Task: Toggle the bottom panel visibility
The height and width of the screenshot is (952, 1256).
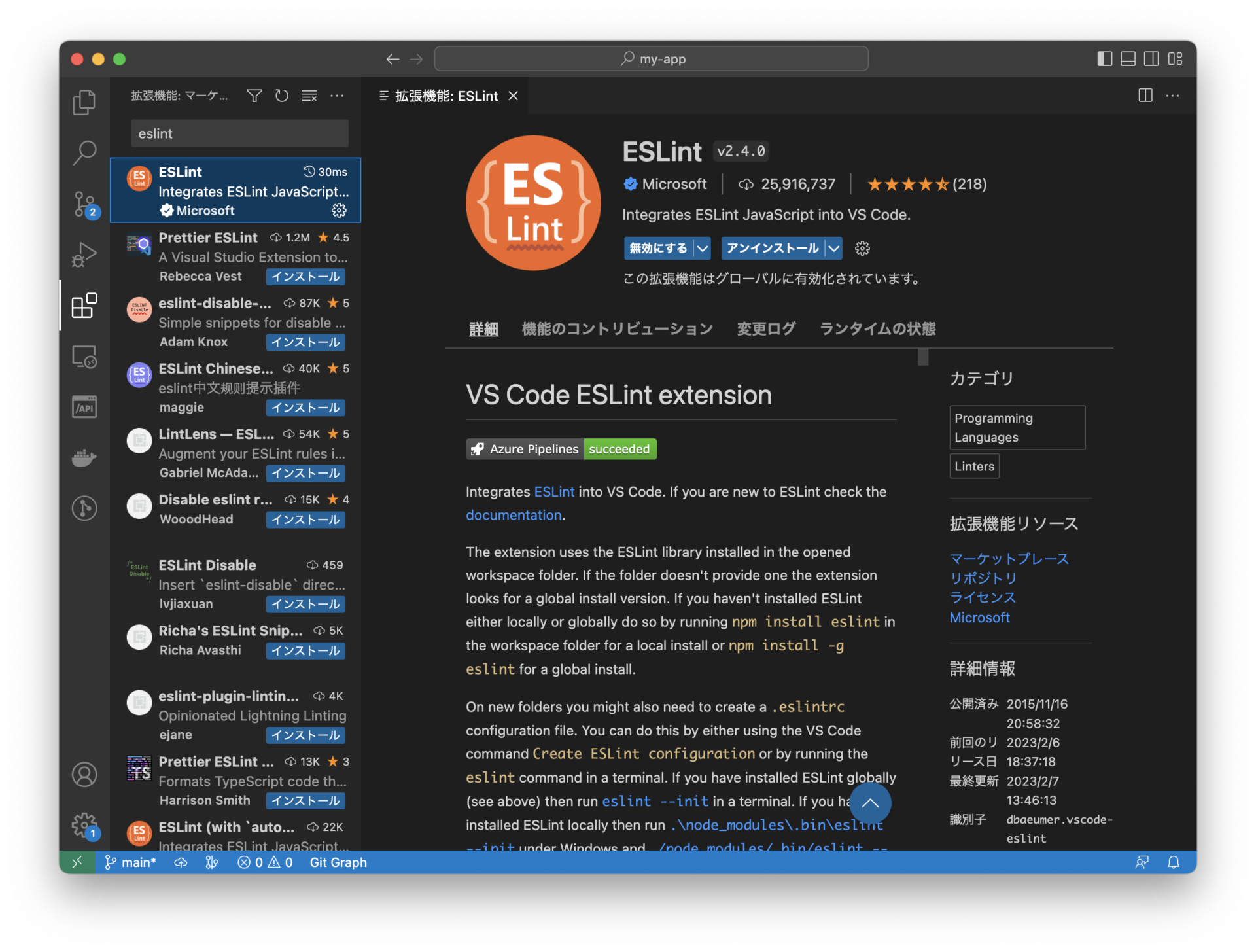Action: coord(1127,58)
